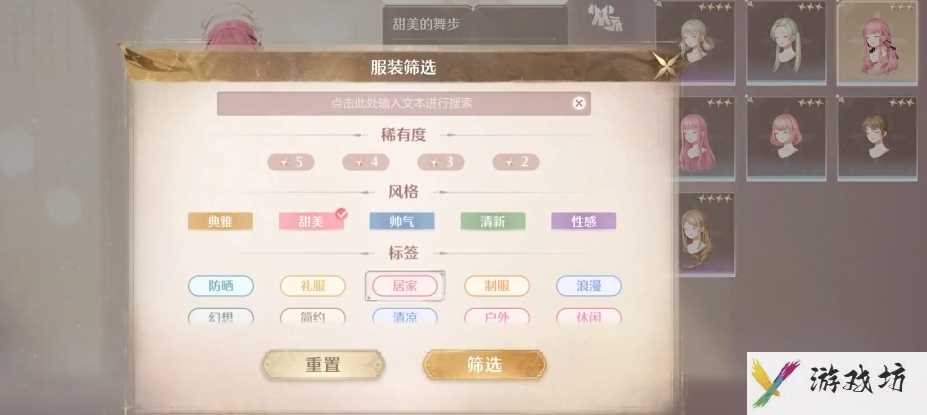
Task: Select the 浪漫 tag
Action: tap(589, 286)
